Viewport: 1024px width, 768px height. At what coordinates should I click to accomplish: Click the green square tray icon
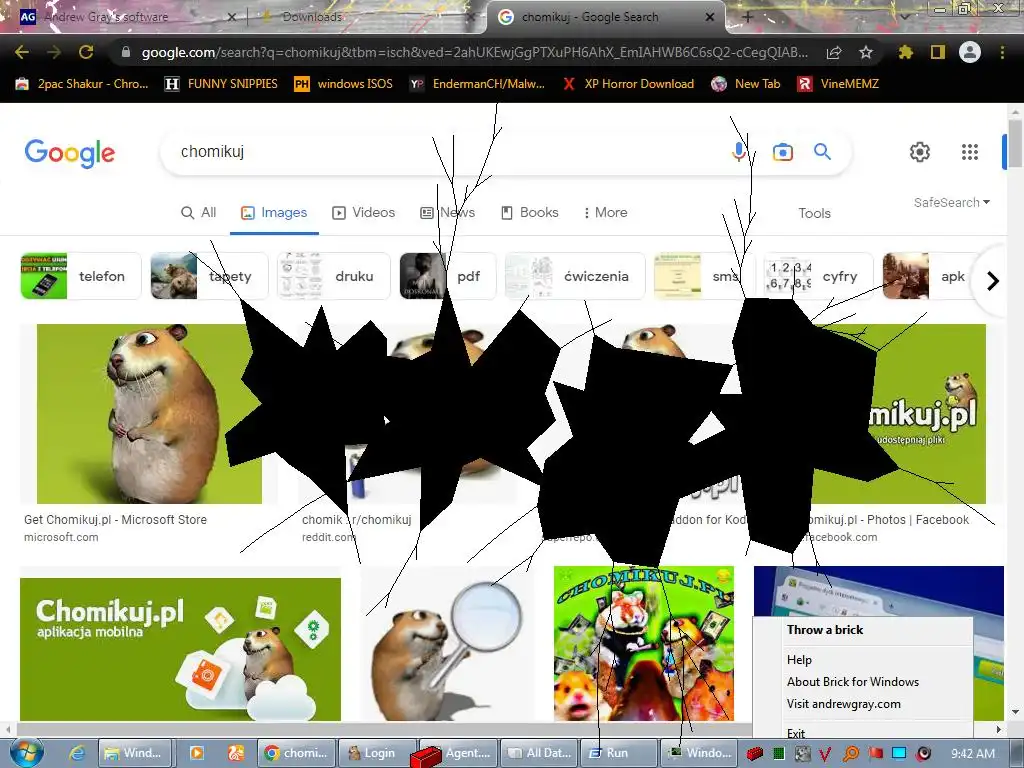pyautogui.click(x=778, y=754)
